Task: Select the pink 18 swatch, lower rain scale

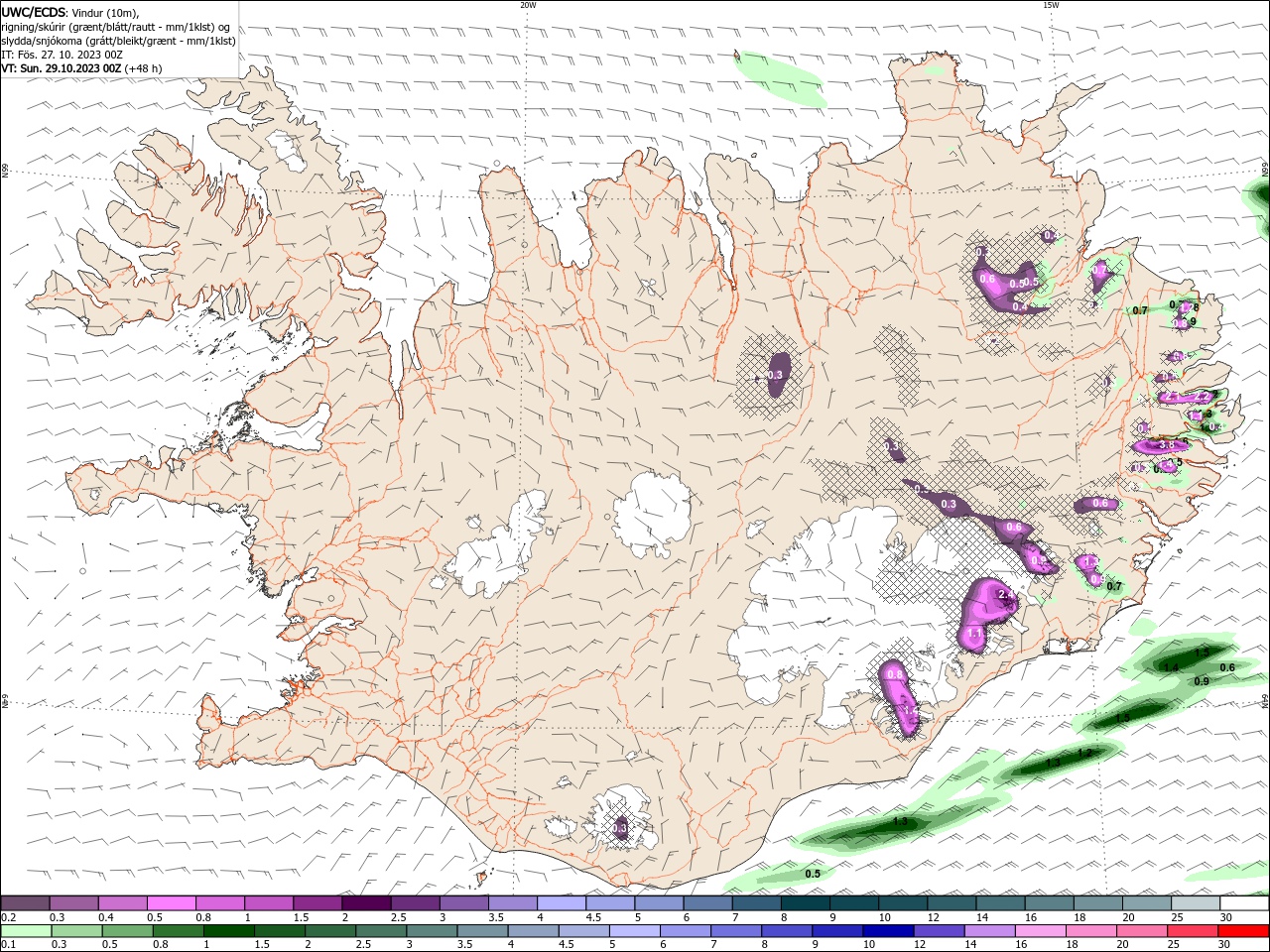Action: point(1092,931)
